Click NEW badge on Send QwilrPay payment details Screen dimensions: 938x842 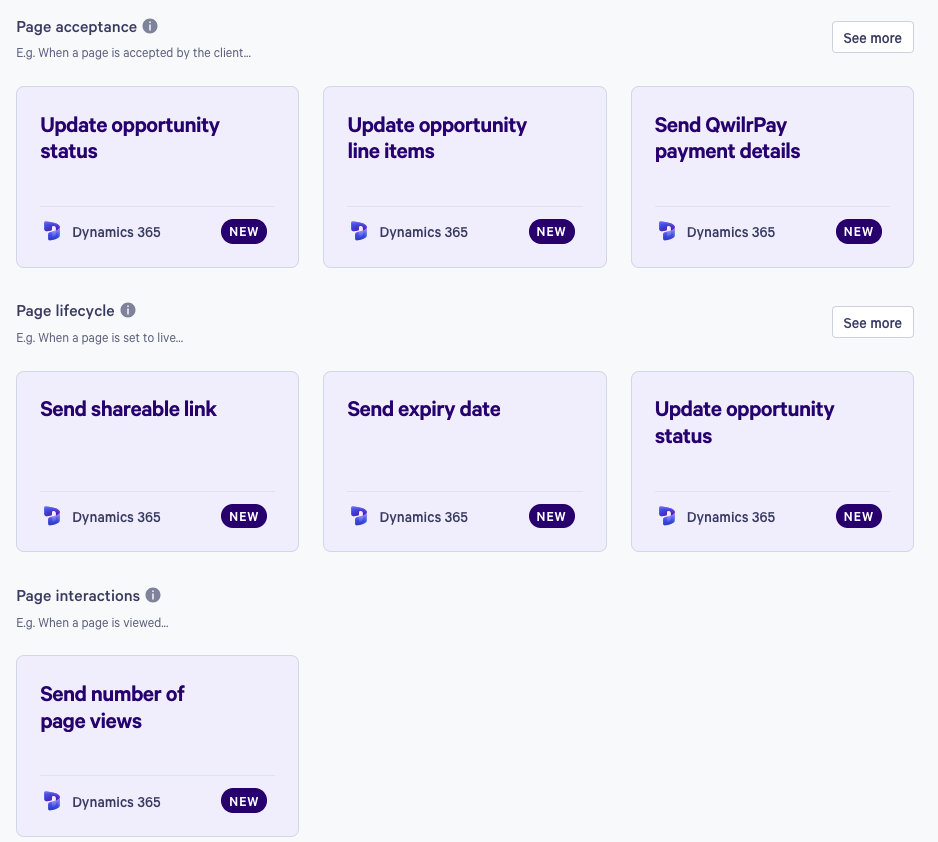click(x=858, y=231)
